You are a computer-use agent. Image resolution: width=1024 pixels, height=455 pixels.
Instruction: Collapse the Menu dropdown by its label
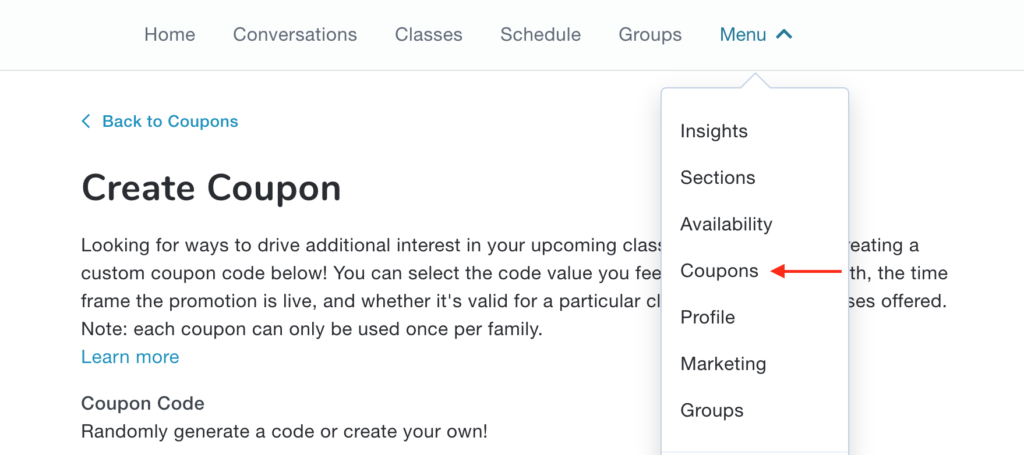pos(743,35)
